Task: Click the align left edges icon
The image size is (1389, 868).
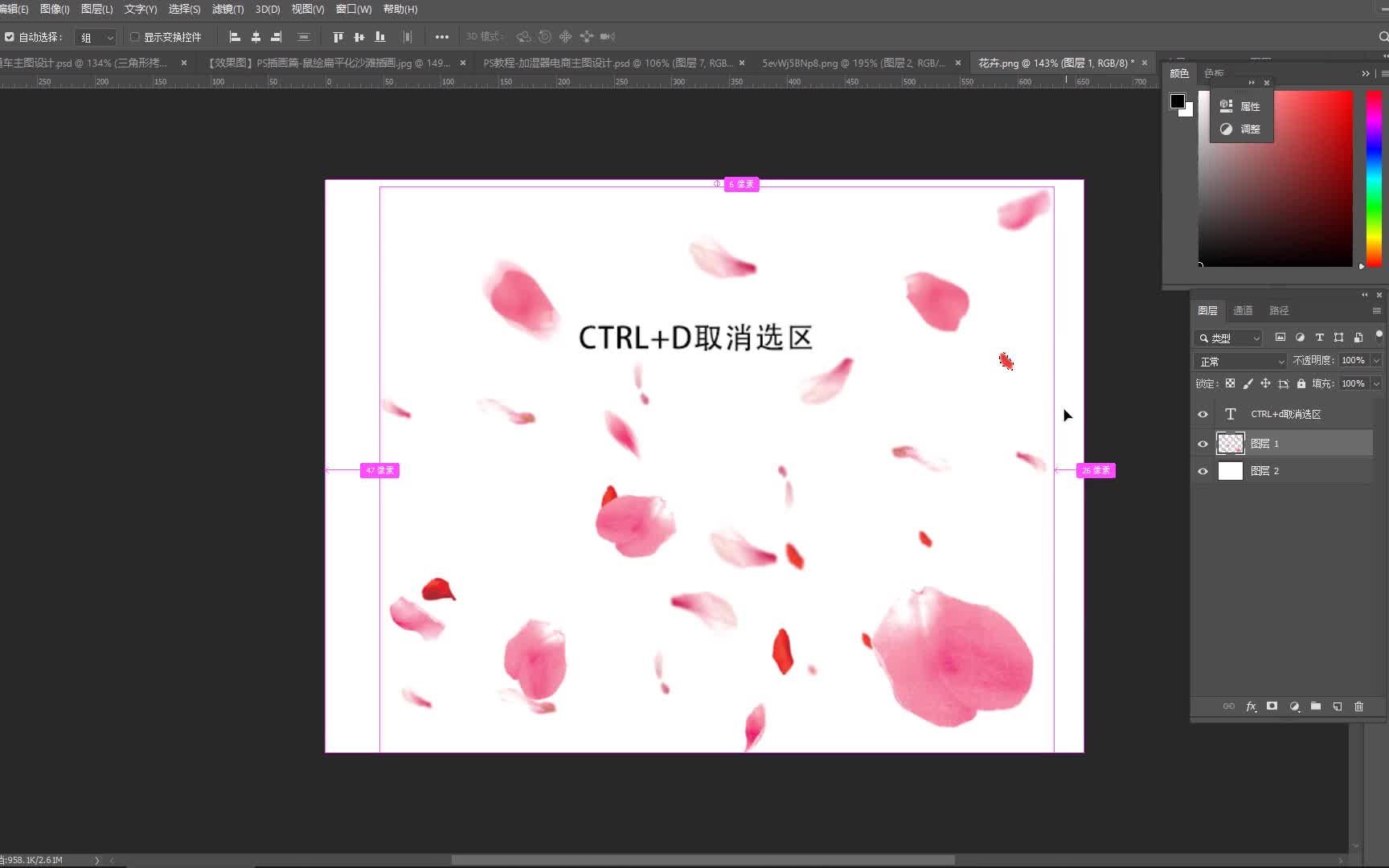Action: click(x=235, y=37)
